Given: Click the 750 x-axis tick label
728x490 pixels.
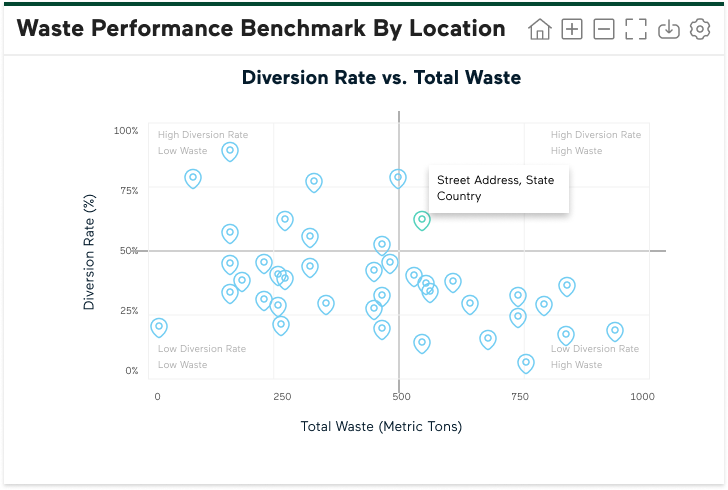Looking at the screenshot, I should click(520, 397).
